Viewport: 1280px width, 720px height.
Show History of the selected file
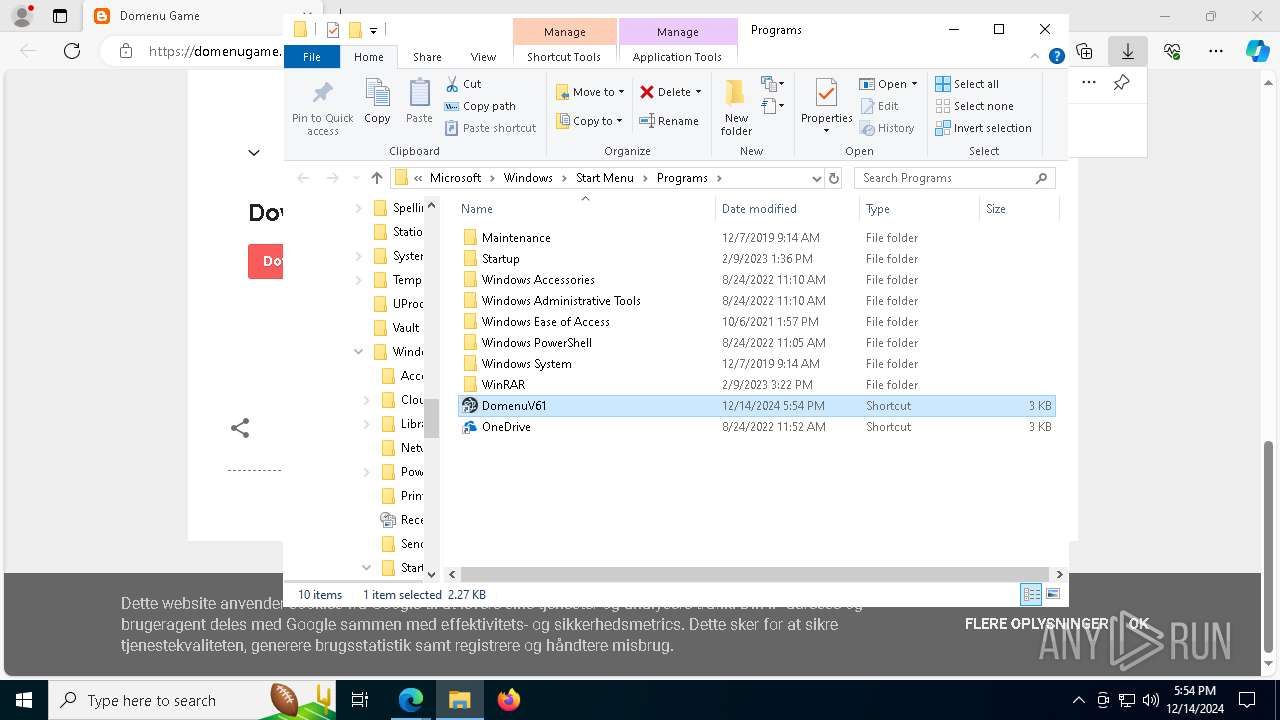click(x=887, y=128)
